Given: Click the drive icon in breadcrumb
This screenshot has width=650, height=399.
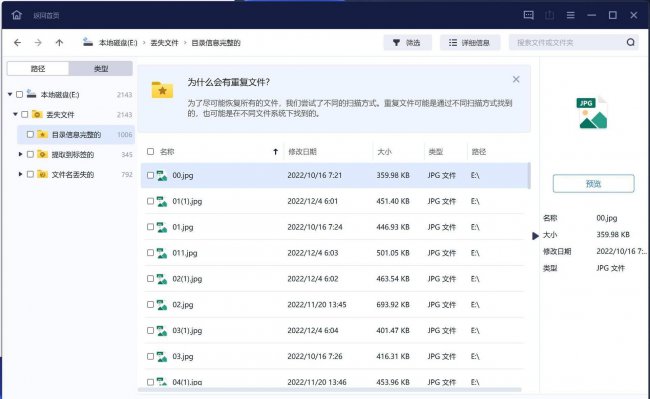Looking at the screenshot, I should (88, 42).
